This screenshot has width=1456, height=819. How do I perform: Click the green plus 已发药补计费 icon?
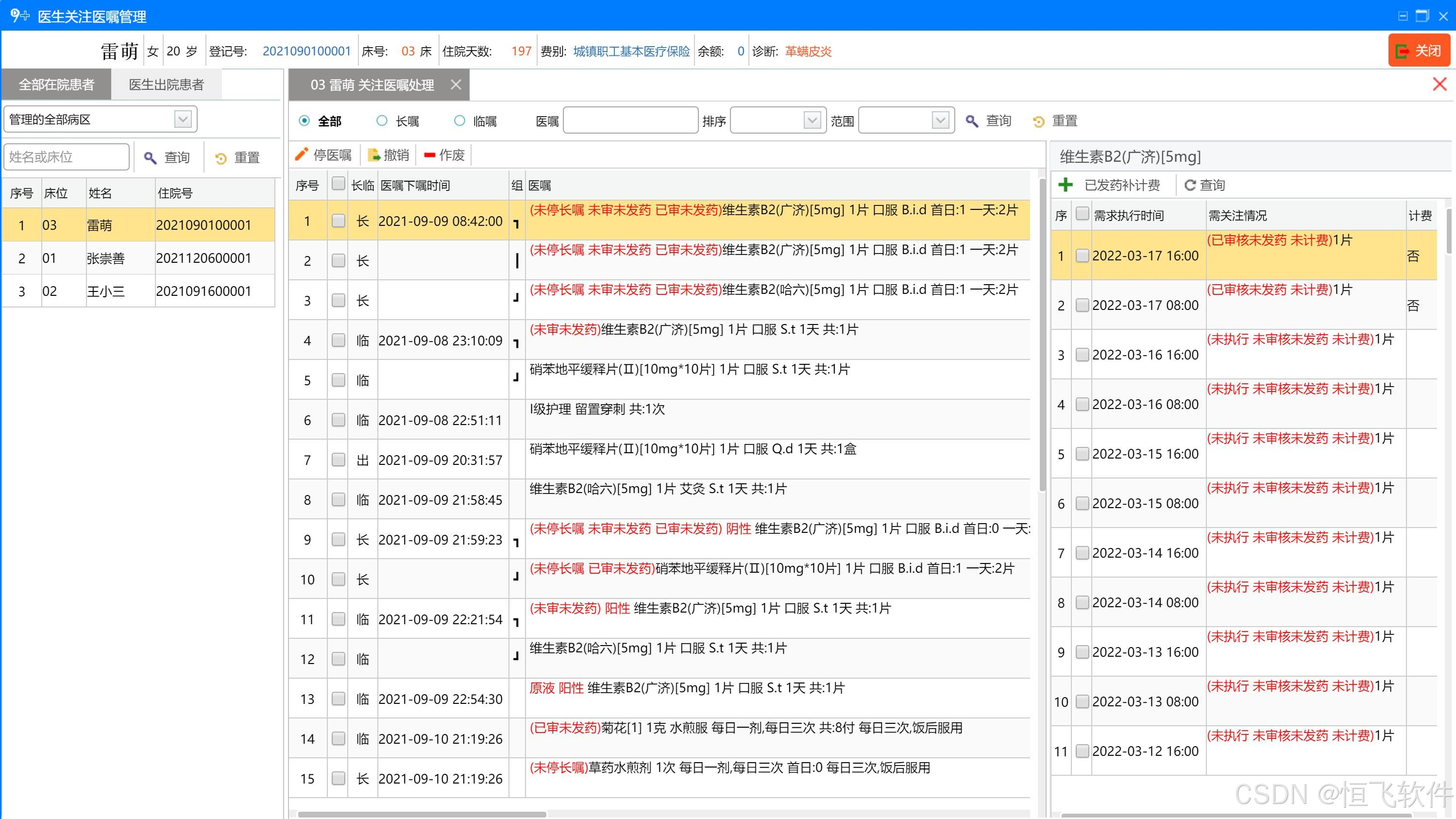click(1066, 185)
